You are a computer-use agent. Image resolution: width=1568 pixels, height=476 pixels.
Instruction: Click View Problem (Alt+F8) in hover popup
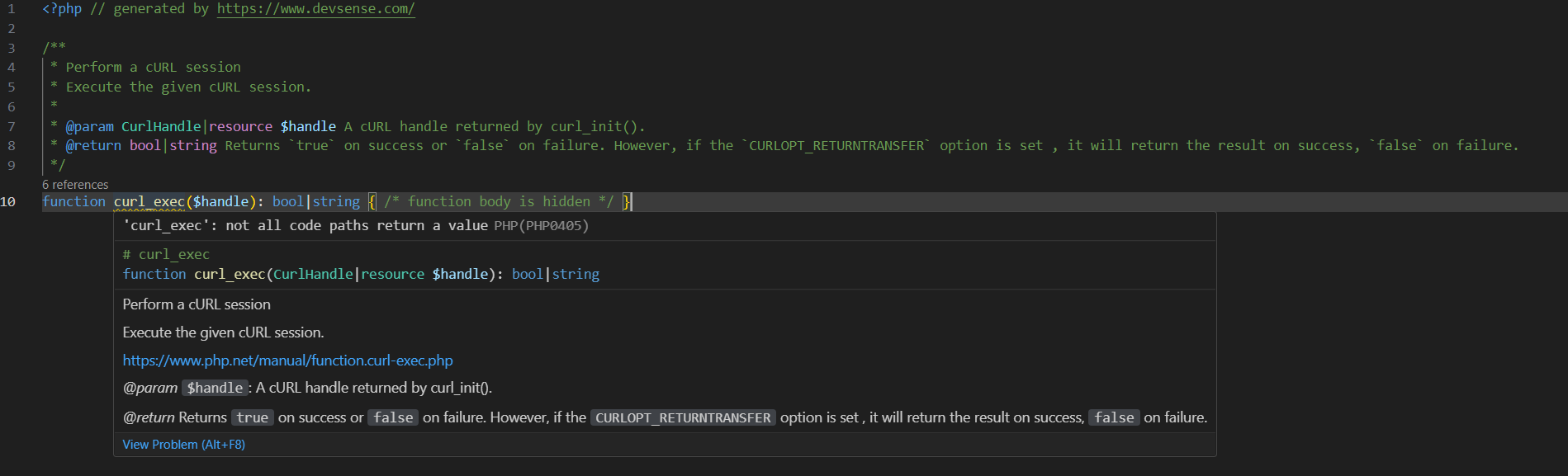pyautogui.click(x=183, y=445)
